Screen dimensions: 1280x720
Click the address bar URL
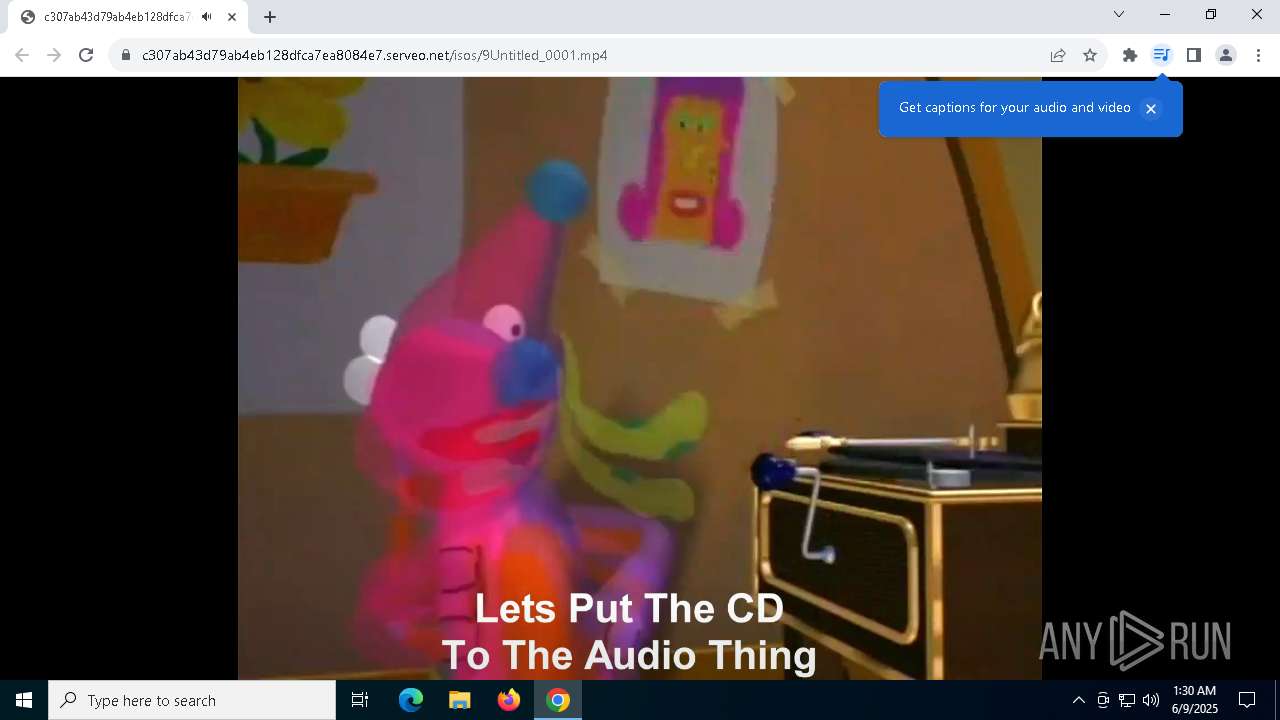(374, 55)
